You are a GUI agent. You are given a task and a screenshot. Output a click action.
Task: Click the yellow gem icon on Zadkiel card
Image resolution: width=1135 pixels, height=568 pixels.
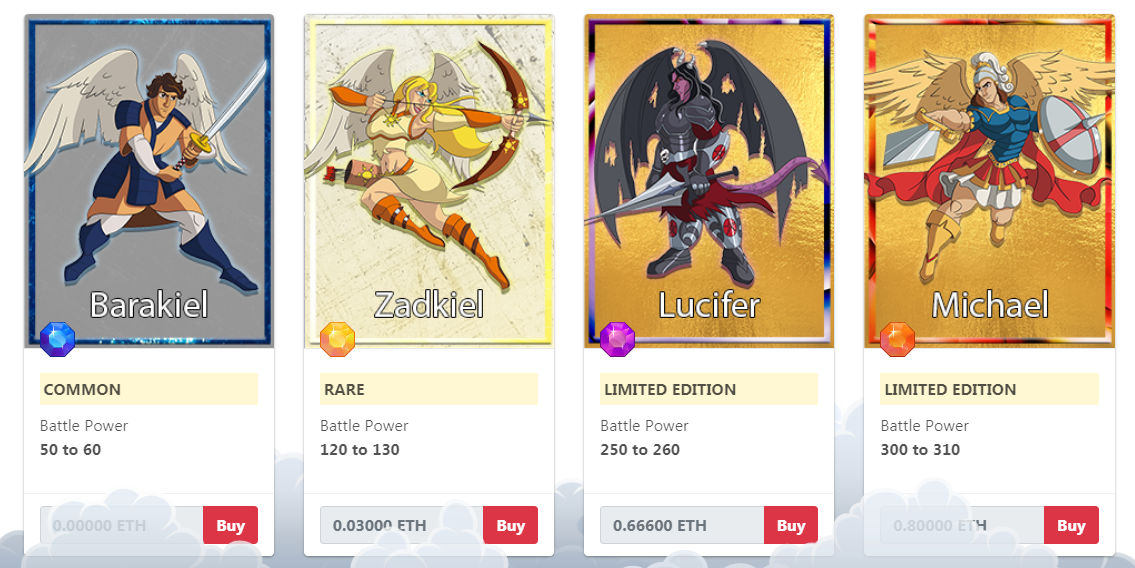click(337, 339)
